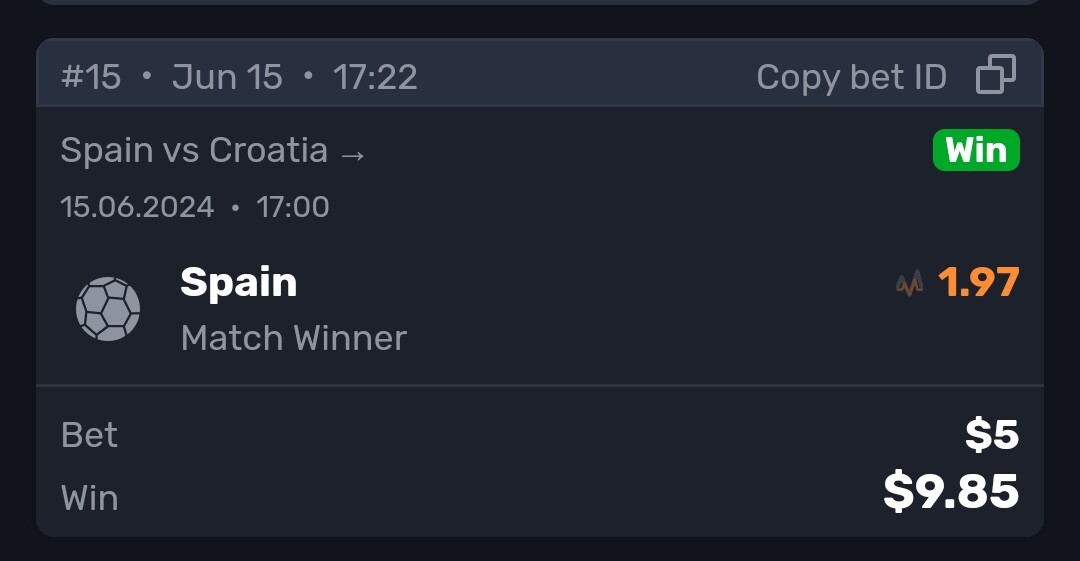Click the $9.85 win amount

click(951, 491)
